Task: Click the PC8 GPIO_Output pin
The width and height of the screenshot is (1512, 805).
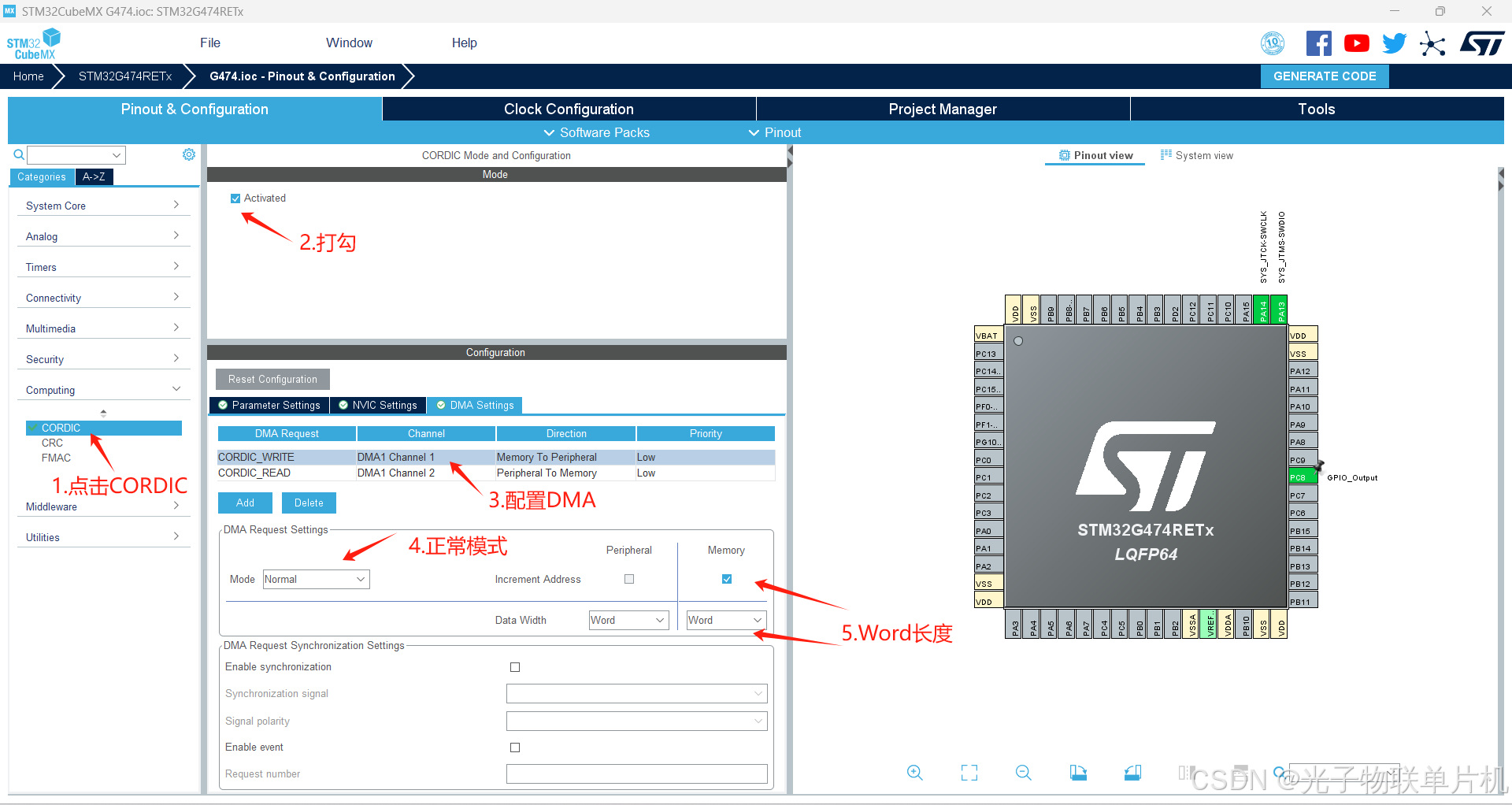Action: pos(1303,477)
